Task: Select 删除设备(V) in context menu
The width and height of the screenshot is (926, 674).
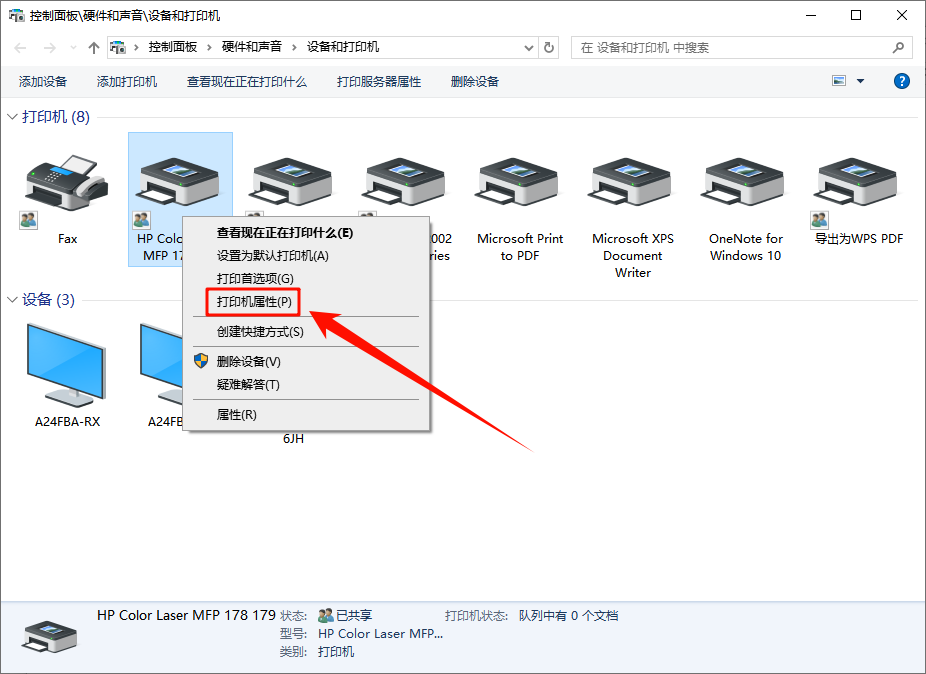Action: [x=248, y=361]
